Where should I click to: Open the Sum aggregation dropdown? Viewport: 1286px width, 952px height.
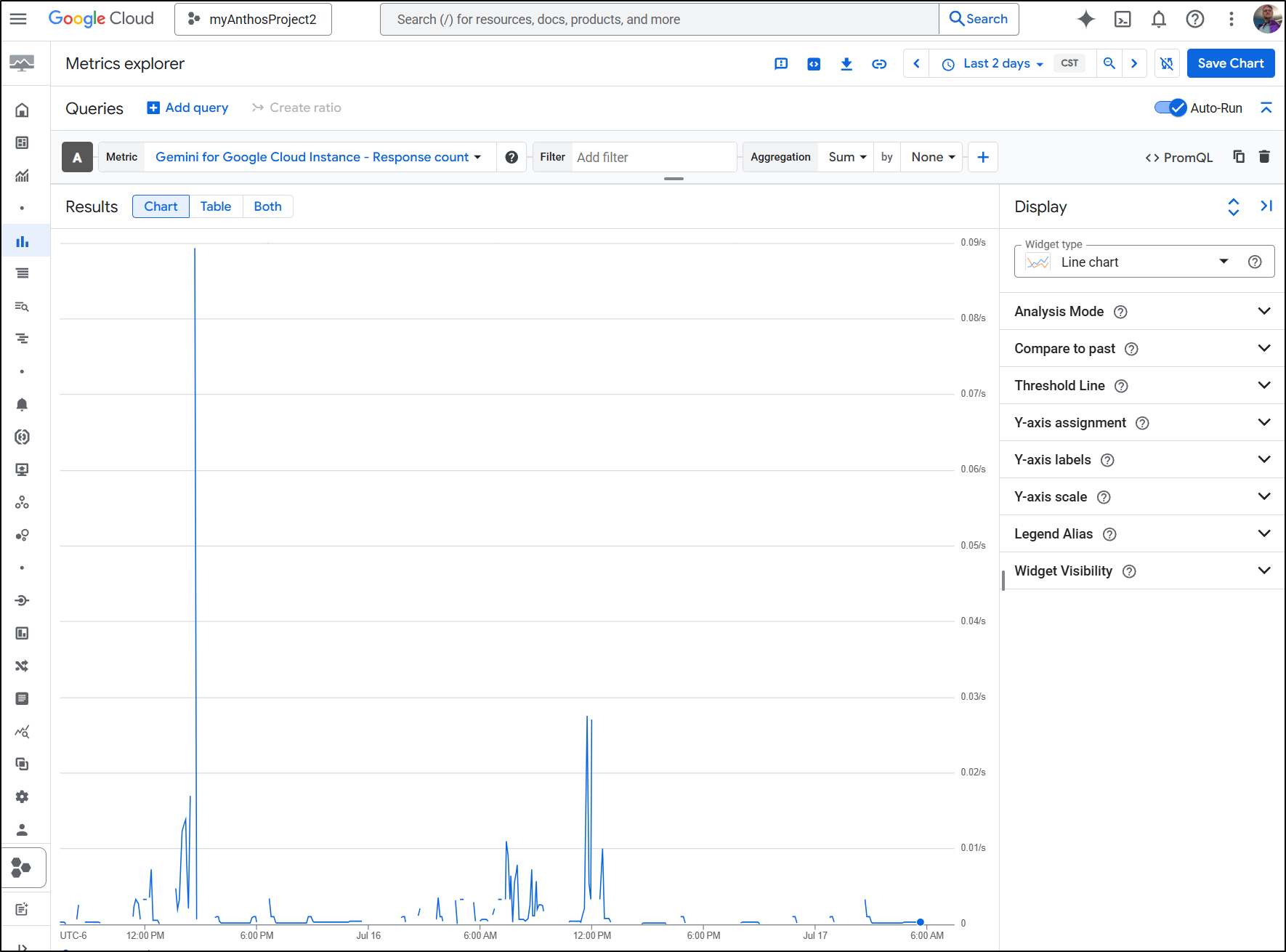point(846,157)
